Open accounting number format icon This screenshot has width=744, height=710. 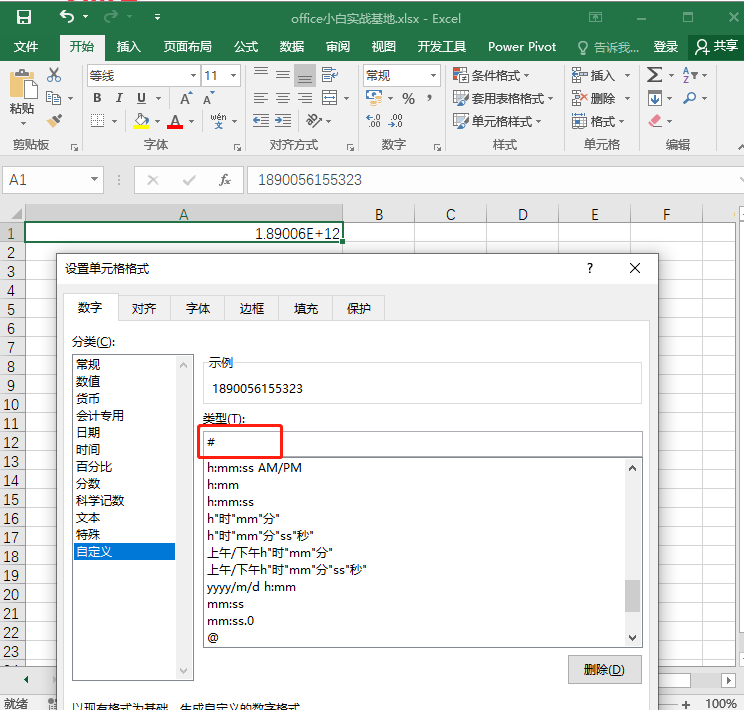pos(374,98)
